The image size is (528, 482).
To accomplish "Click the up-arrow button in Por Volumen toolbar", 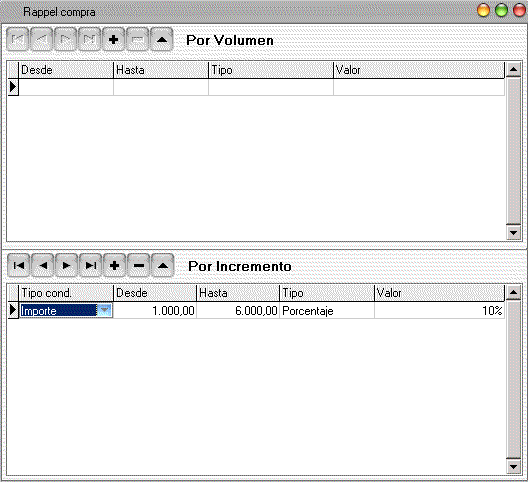I will coord(162,39).
